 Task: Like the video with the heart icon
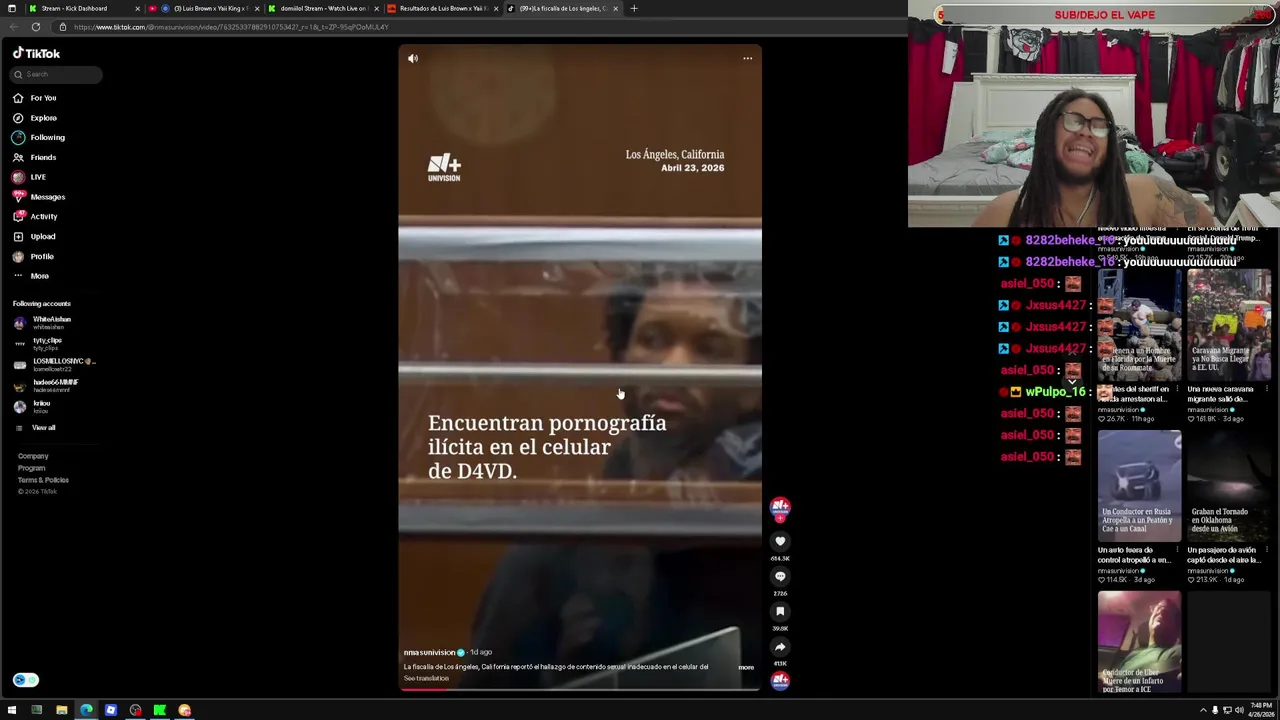780,541
